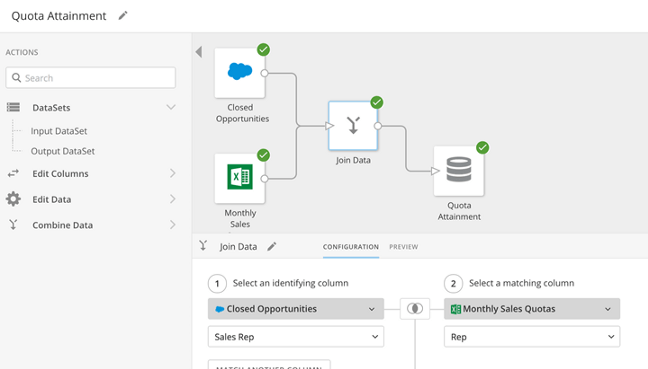Click the DataSets label
The width and height of the screenshot is (648, 369).
click(x=51, y=108)
